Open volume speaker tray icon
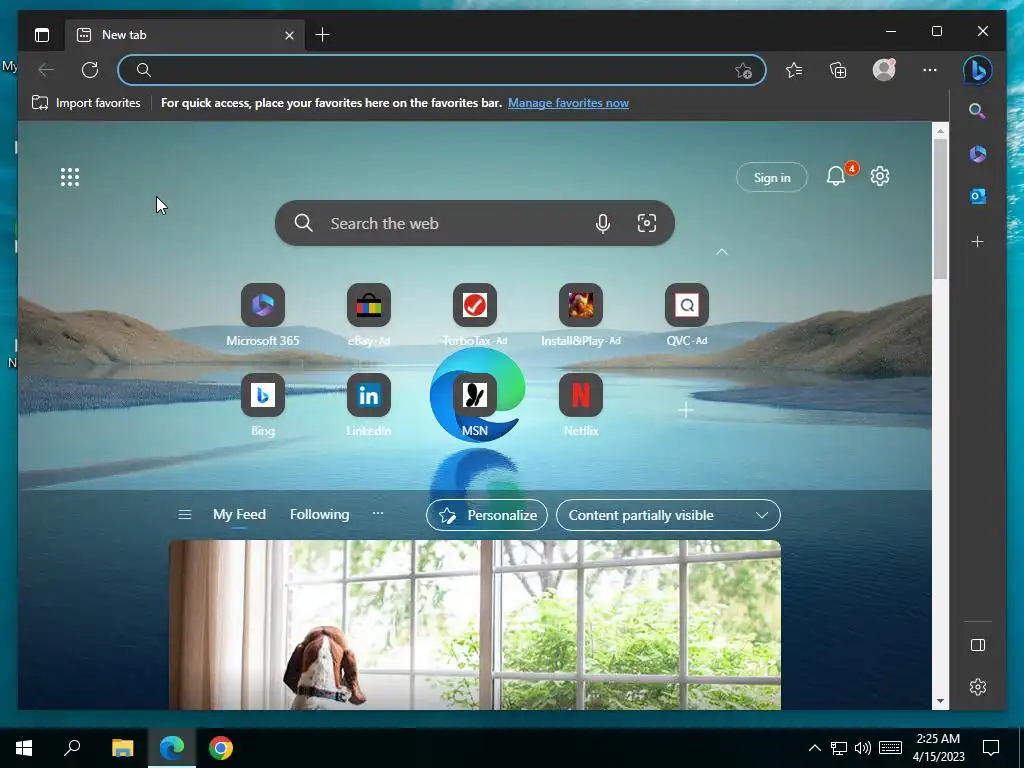The image size is (1024, 768). pyautogui.click(x=863, y=748)
